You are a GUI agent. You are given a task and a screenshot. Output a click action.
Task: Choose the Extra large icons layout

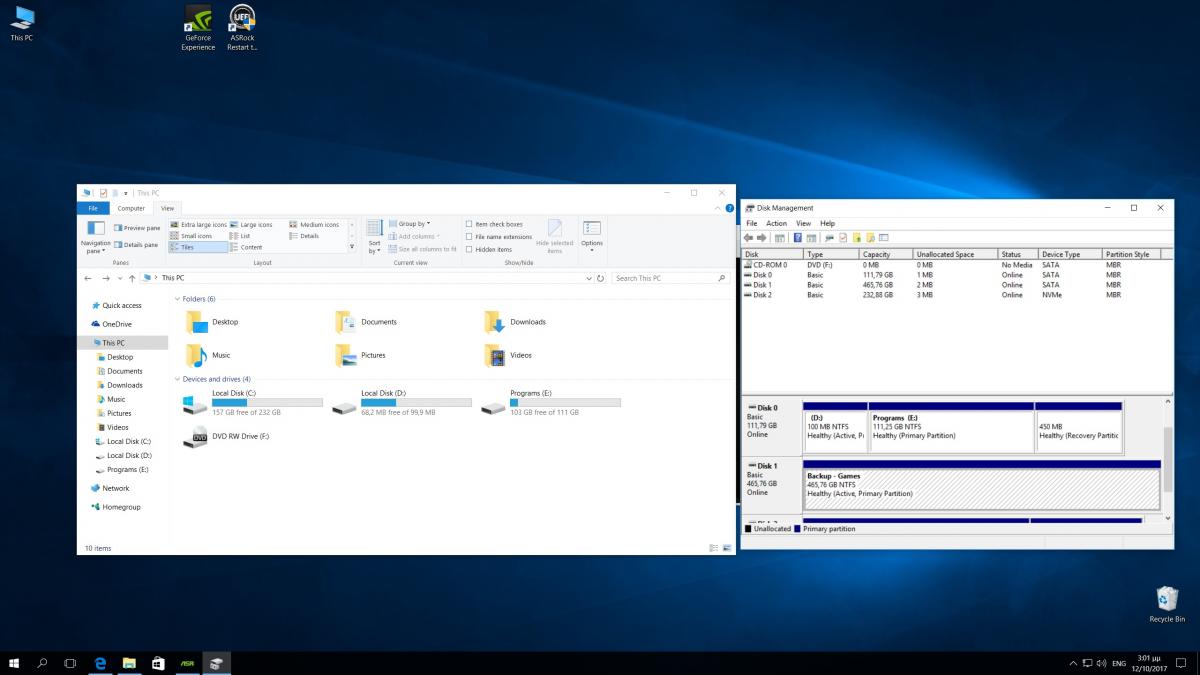click(198, 225)
